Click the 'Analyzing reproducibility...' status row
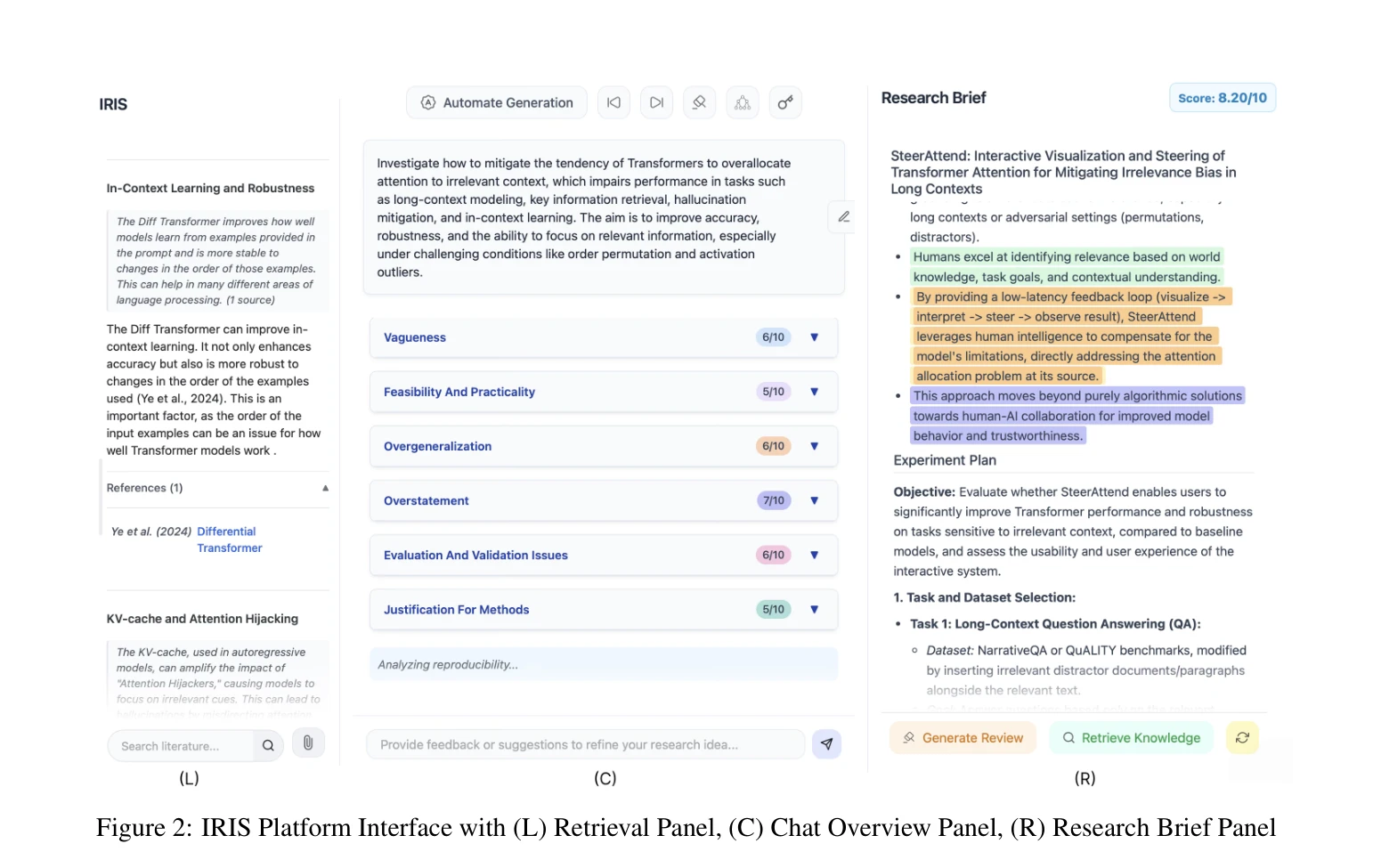This screenshot has width=1373, height=868. click(604, 664)
